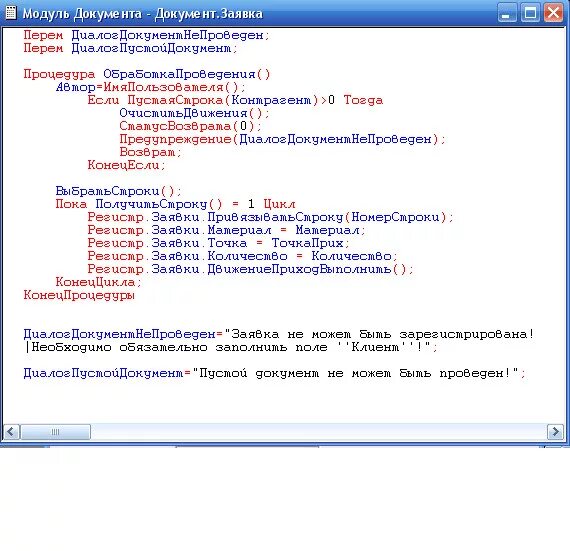The image size is (570, 551).
Task: Click line 'ДиалогПустойДокумент="Пустой документ не может'
Action: point(275,373)
